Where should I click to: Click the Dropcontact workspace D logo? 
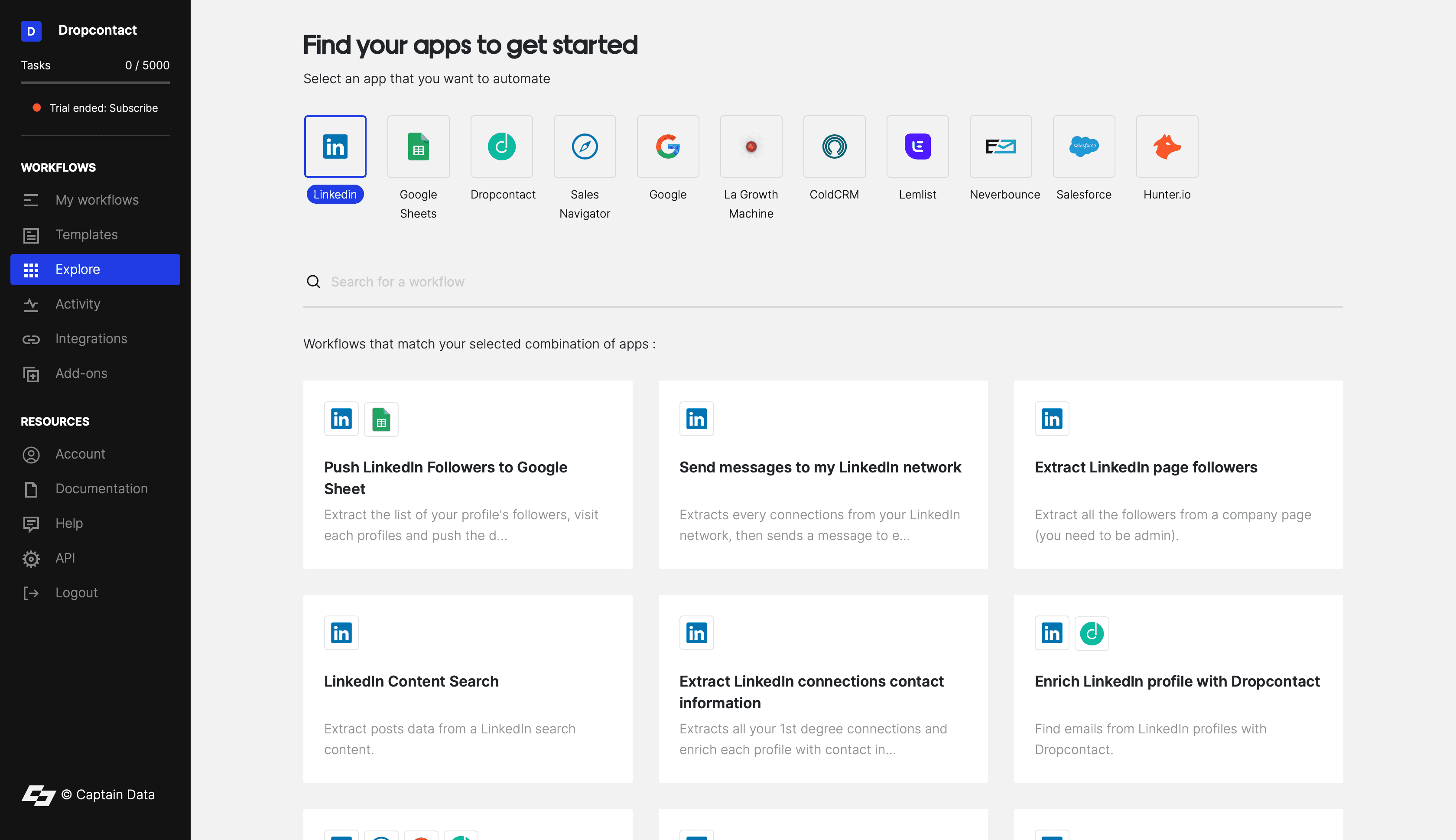pos(31,31)
